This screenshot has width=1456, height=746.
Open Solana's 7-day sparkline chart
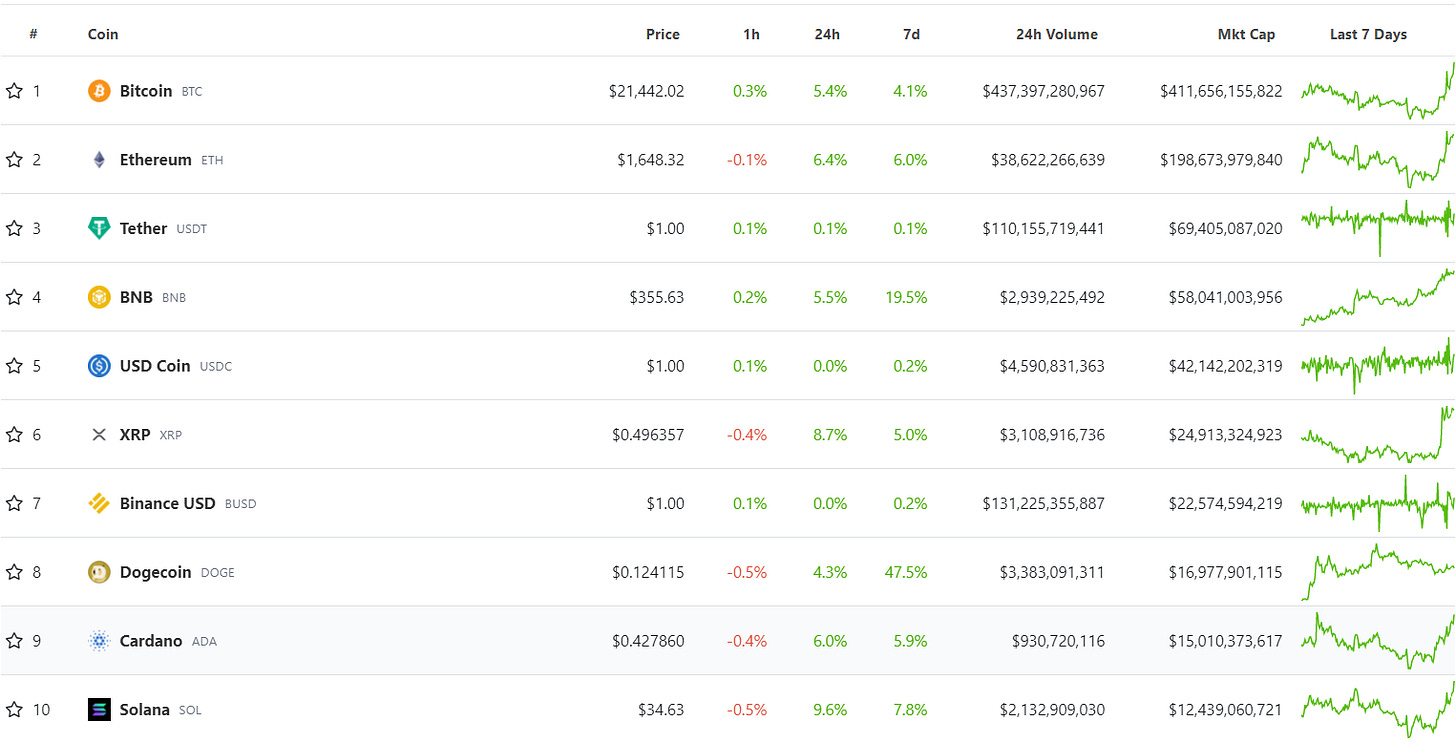[1378, 710]
